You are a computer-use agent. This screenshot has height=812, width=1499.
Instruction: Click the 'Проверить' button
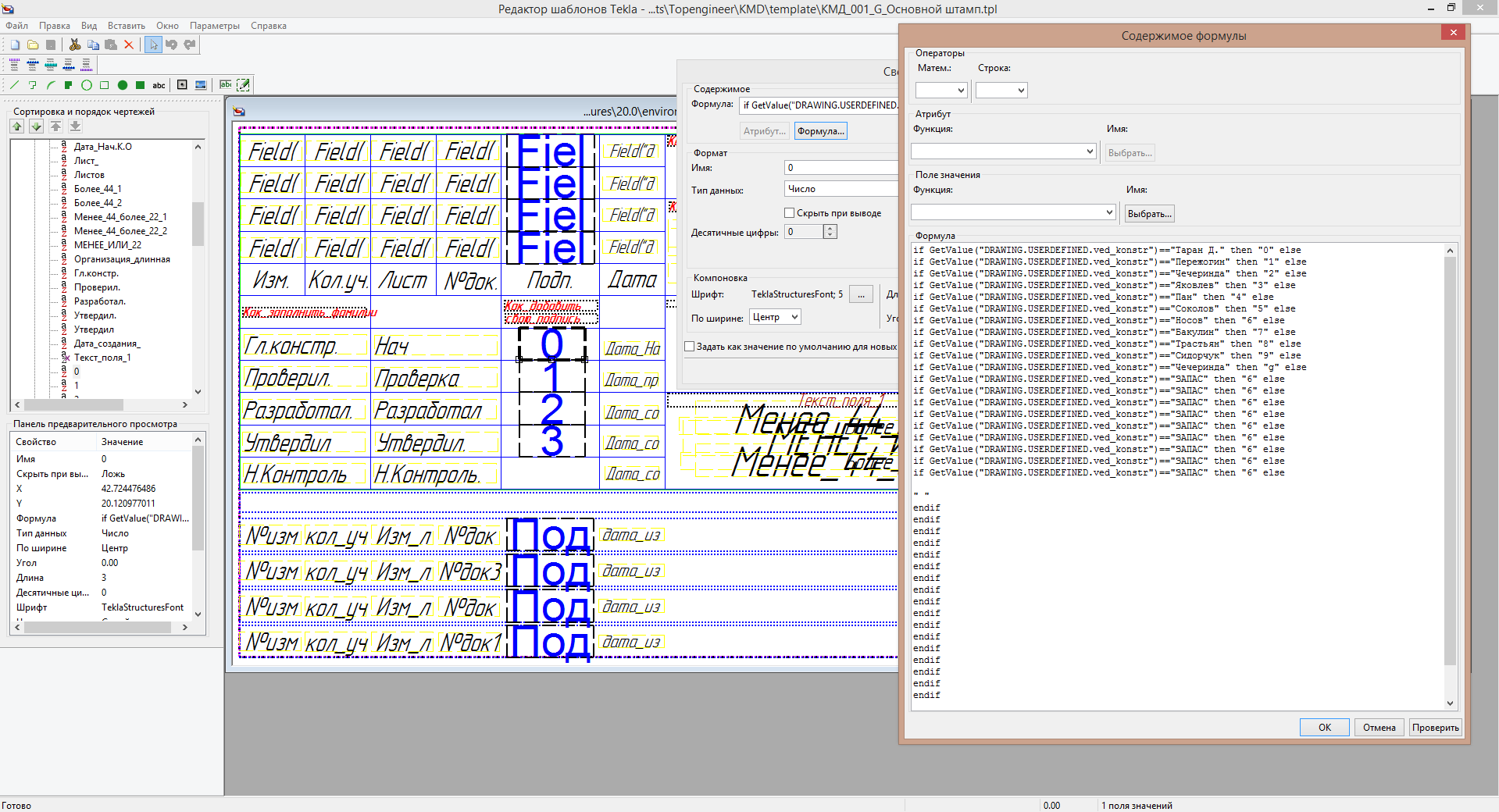tap(1435, 728)
